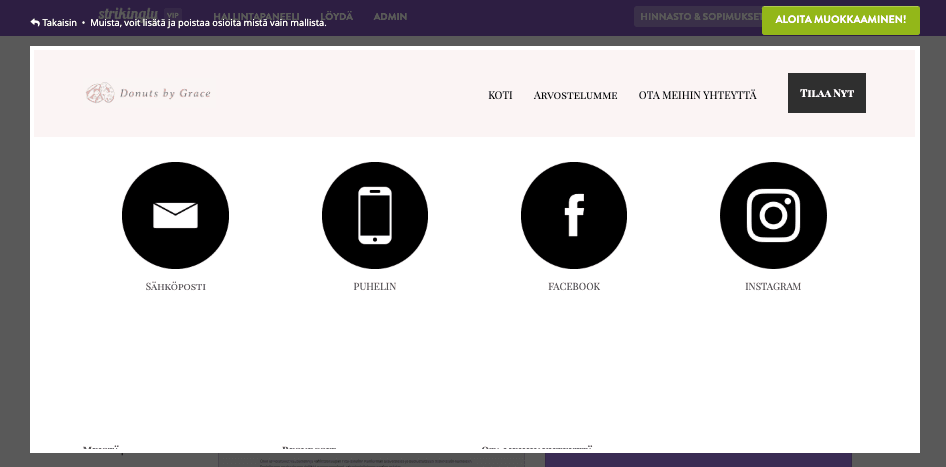Open the Koti menu item
This screenshot has height=467, width=946.
(500, 95)
